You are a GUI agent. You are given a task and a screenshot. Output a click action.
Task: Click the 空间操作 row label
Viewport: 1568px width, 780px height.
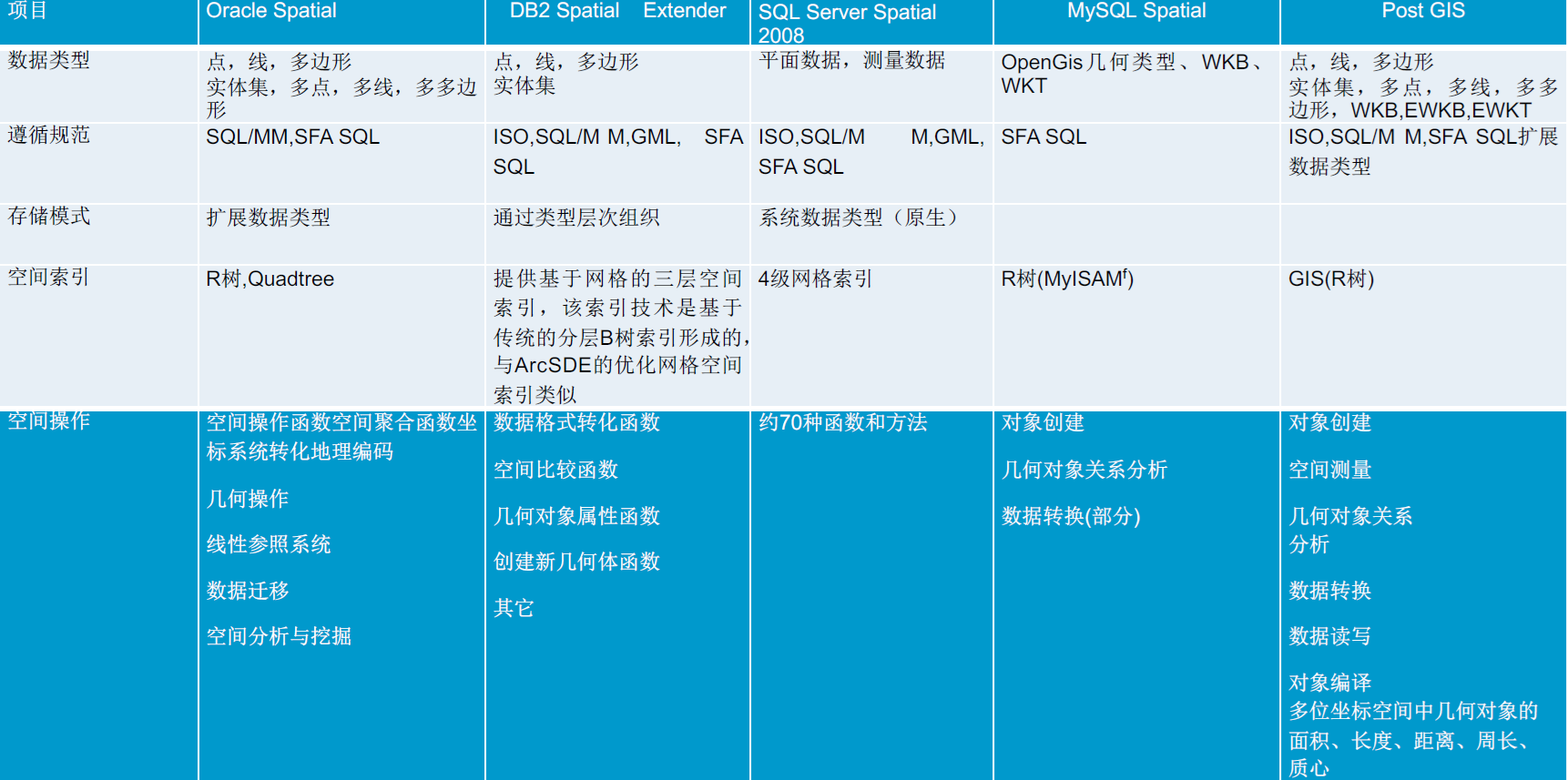[49, 420]
